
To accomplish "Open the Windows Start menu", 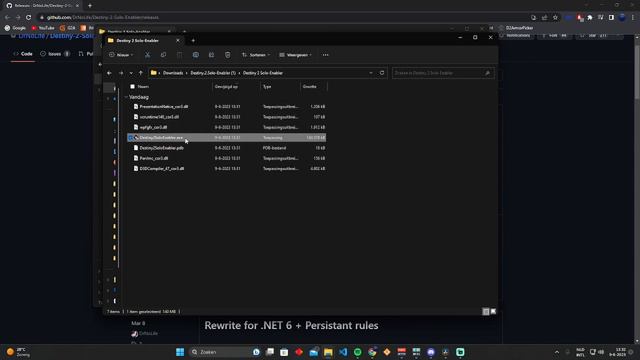I will coord(180,352).
